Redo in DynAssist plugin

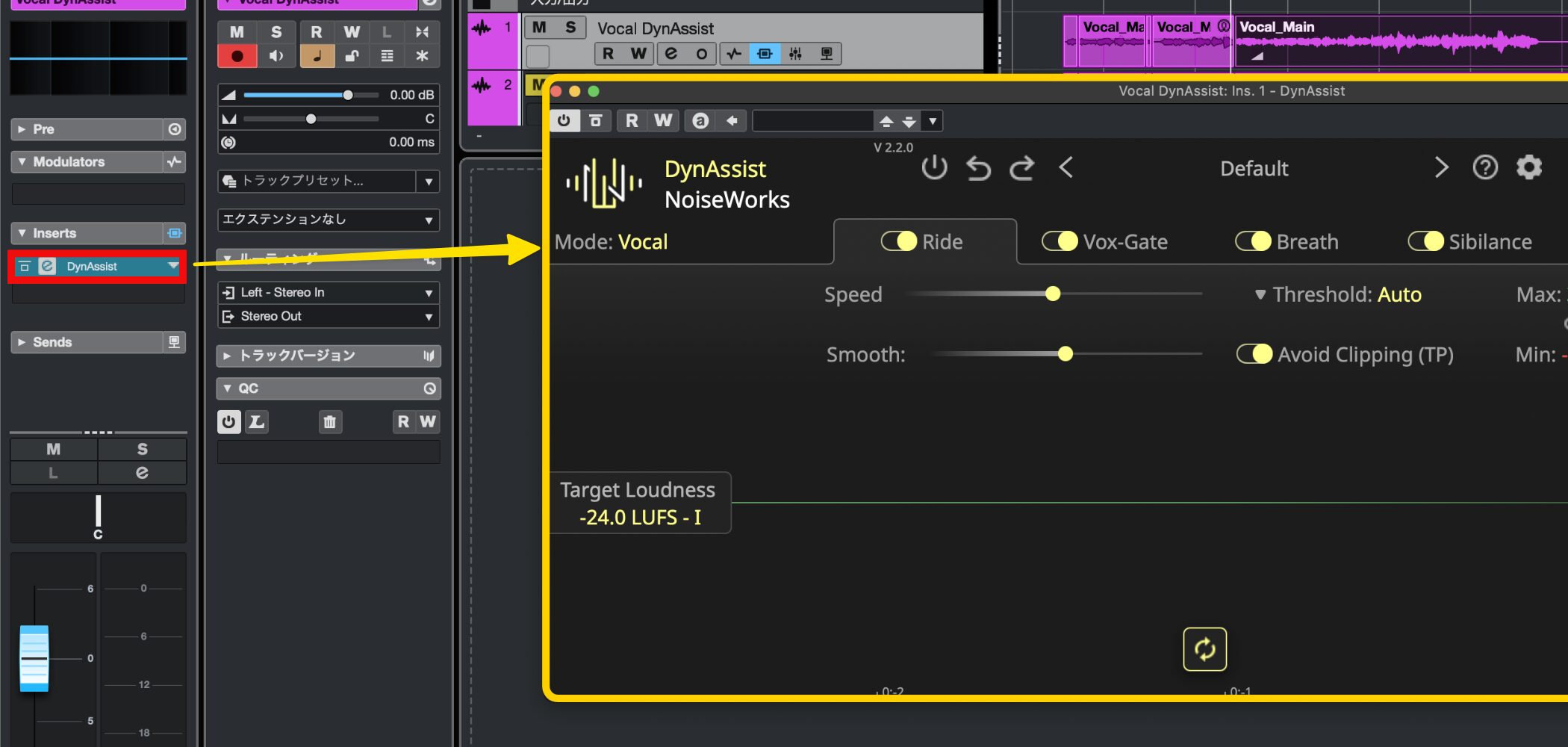click(1022, 168)
